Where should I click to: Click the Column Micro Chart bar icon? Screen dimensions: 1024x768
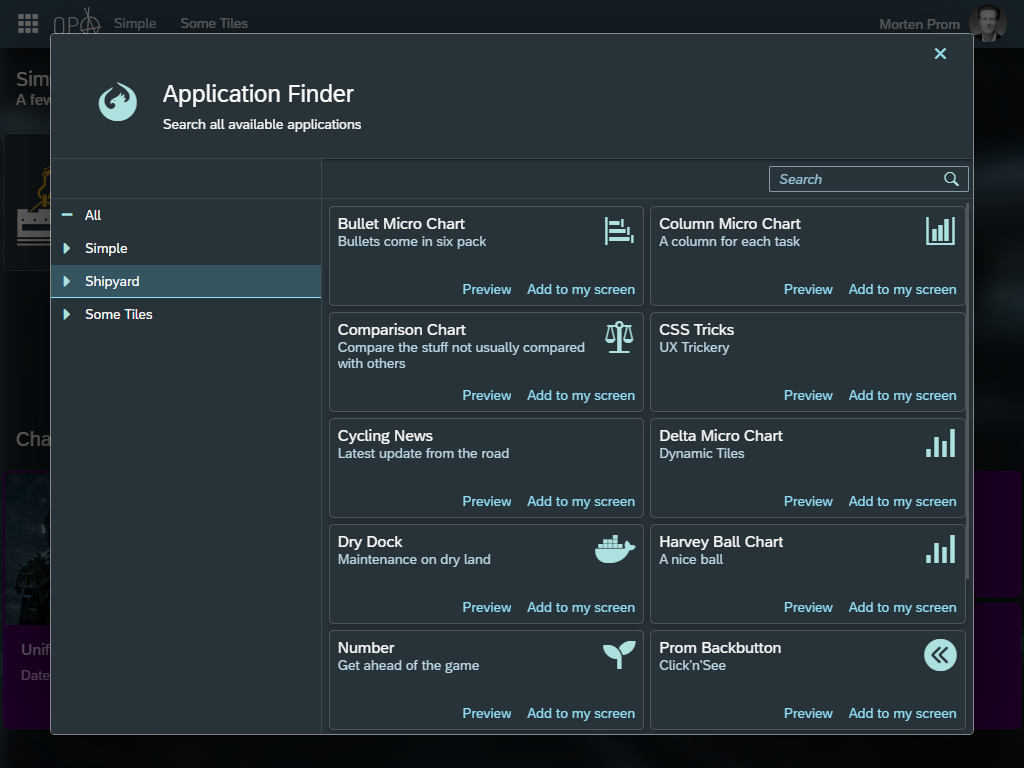tap(940, 231)
